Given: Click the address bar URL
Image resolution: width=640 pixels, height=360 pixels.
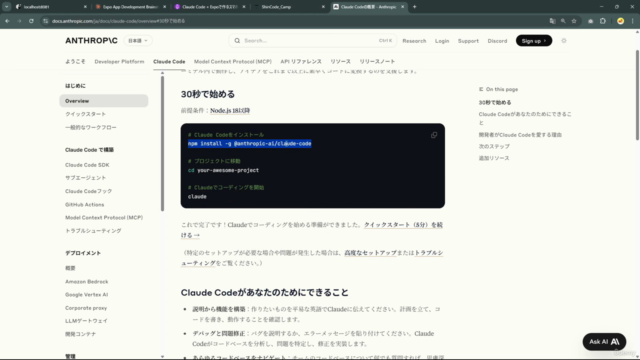Looking at the screenshot, I should [x=118, y=21].
